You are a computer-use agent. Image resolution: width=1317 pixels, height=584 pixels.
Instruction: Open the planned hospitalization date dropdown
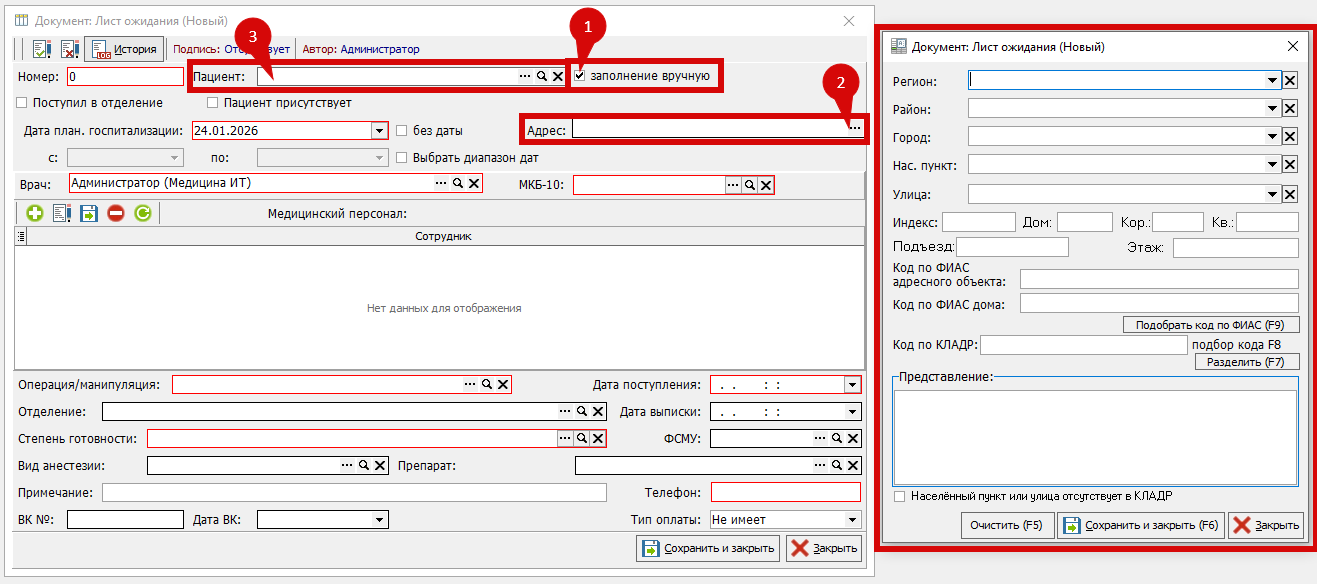tap(379, 131)
